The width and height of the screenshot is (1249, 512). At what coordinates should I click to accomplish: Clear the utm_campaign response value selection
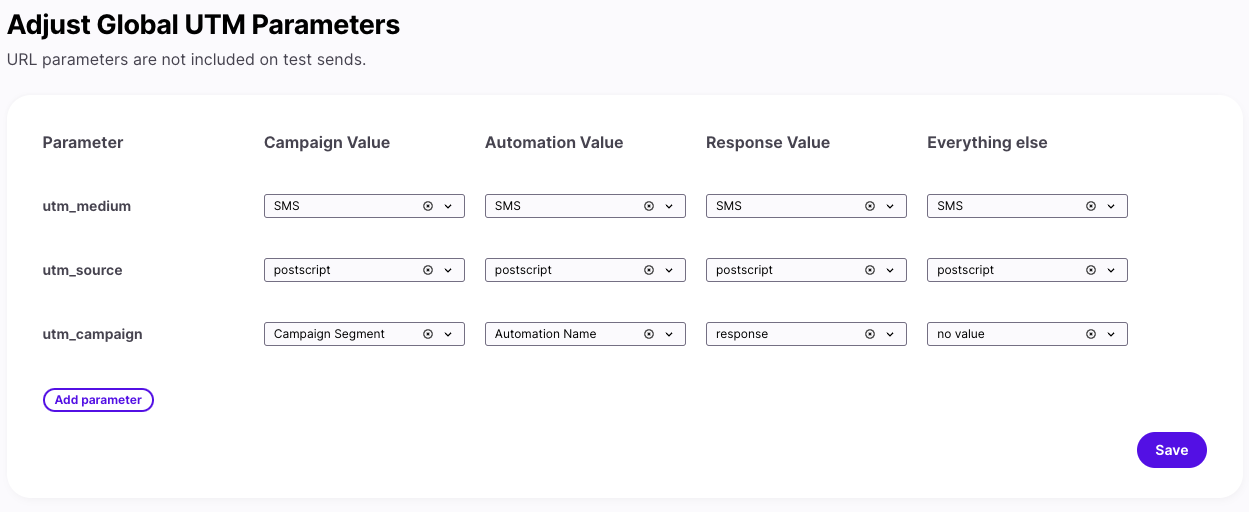pos(870,334)
